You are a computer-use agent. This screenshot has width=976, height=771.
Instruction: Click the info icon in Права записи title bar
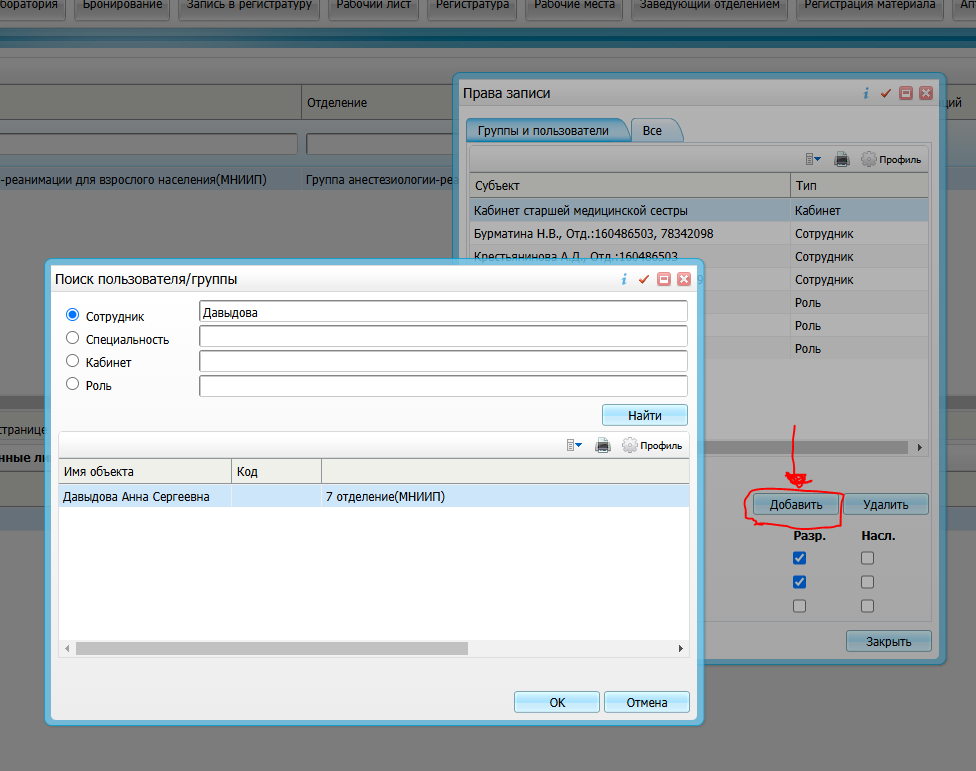click(x=865, y=93)
